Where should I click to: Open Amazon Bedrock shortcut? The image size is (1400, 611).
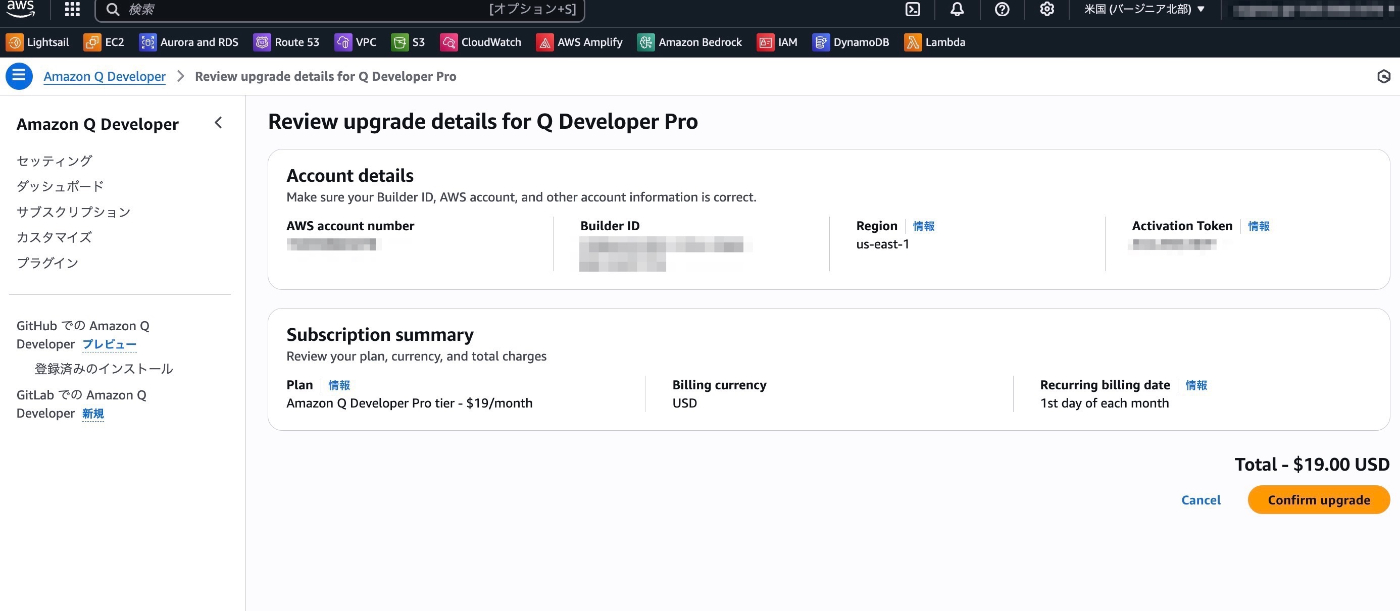pyautogui.click(x=690, y=42)
